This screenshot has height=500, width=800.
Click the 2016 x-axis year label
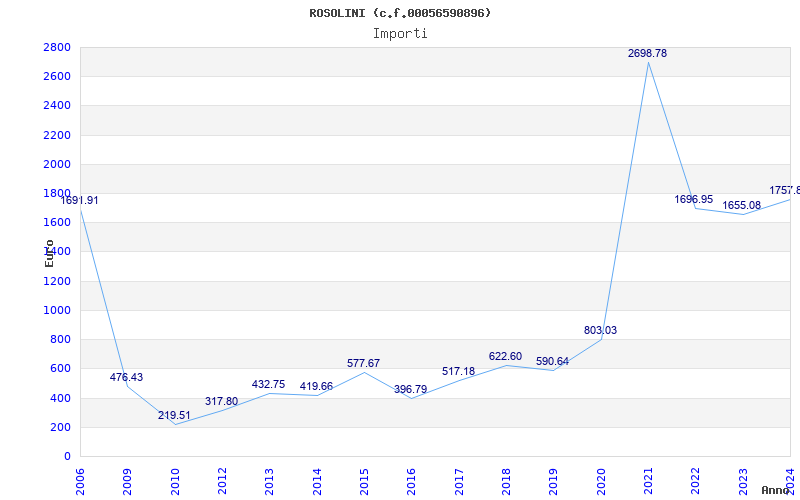(412, 482)
